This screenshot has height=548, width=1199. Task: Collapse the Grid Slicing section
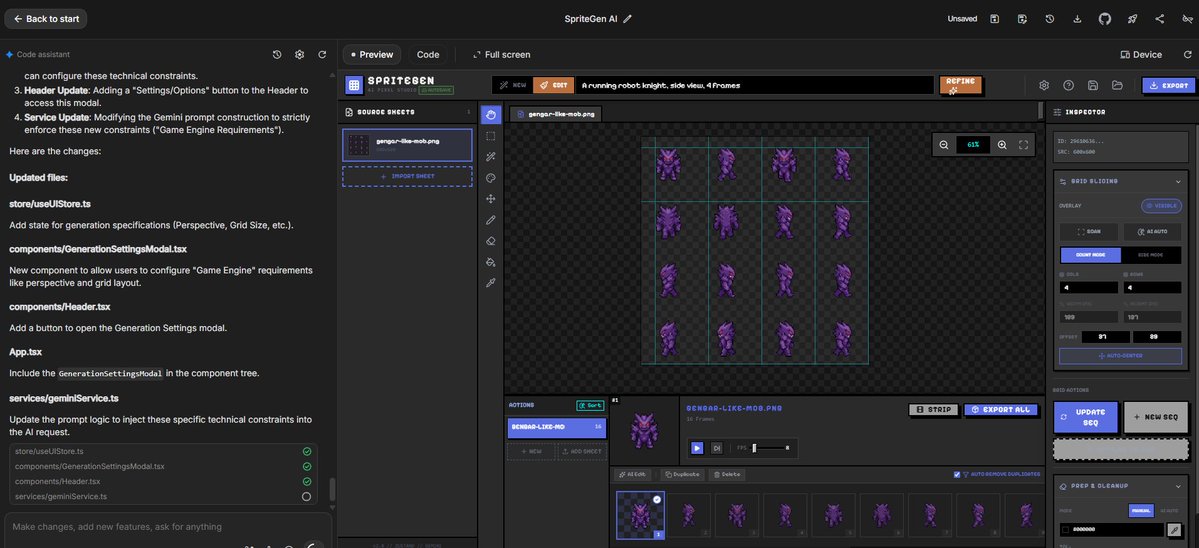point(1177,181)
